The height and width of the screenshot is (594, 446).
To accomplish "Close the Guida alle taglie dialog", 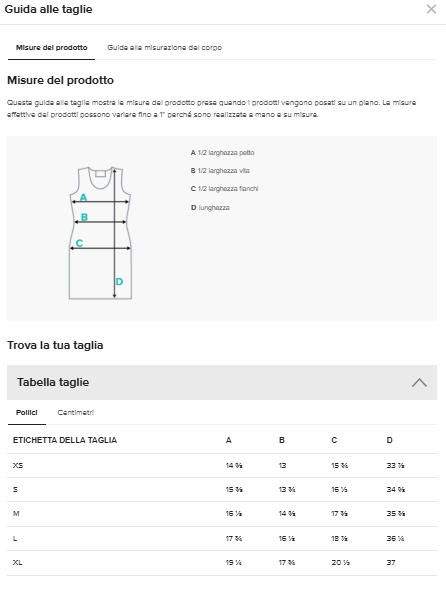I will [x=431, y=9].
